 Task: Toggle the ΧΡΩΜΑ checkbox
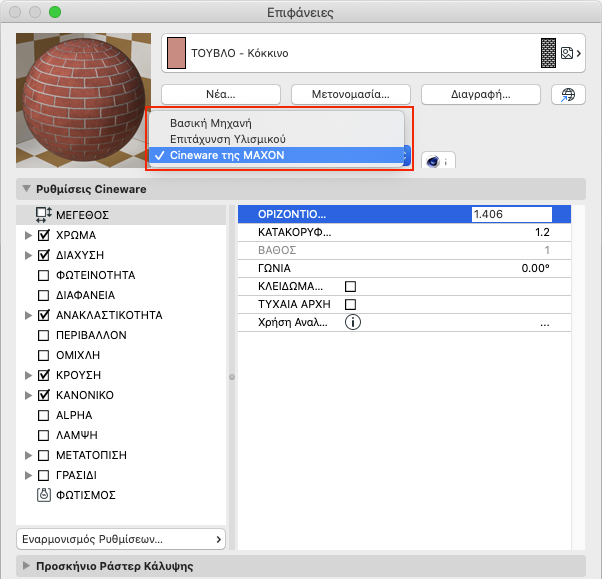(44, 235)
